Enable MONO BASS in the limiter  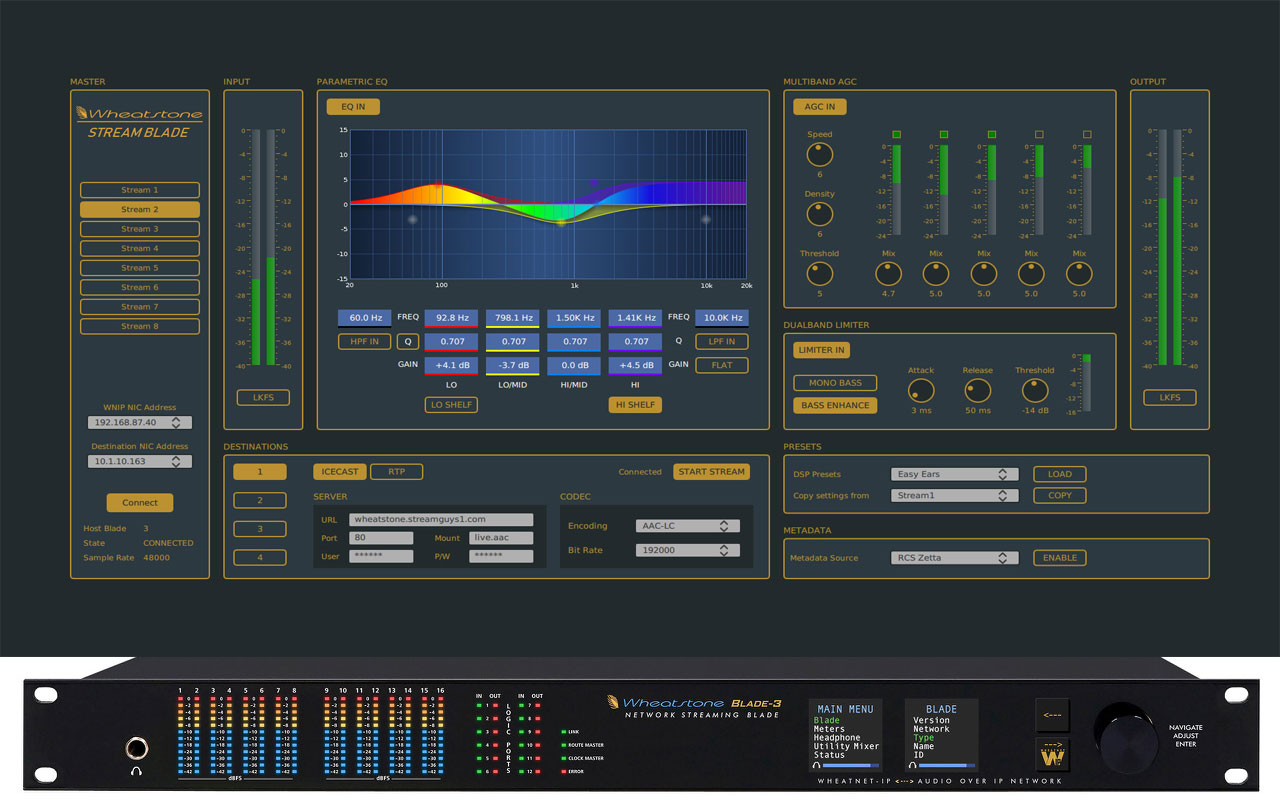click(x=835, y=383)
